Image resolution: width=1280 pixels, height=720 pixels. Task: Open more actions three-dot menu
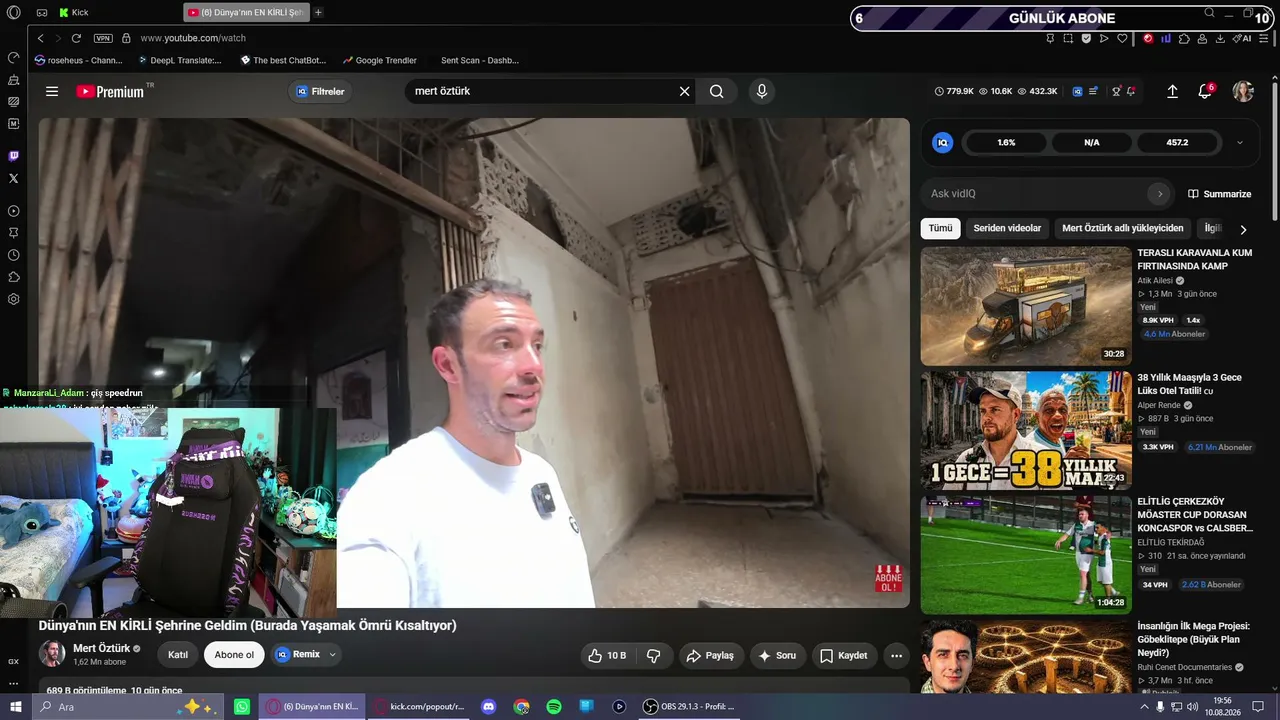[897, 655]
